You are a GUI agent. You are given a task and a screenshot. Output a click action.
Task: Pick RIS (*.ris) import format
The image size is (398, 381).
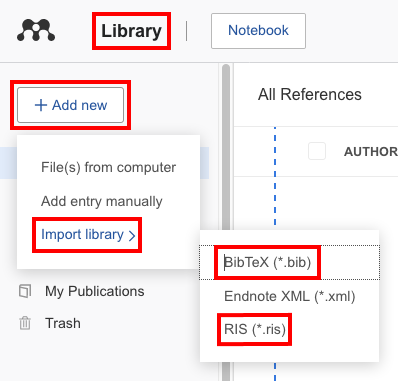255,329
